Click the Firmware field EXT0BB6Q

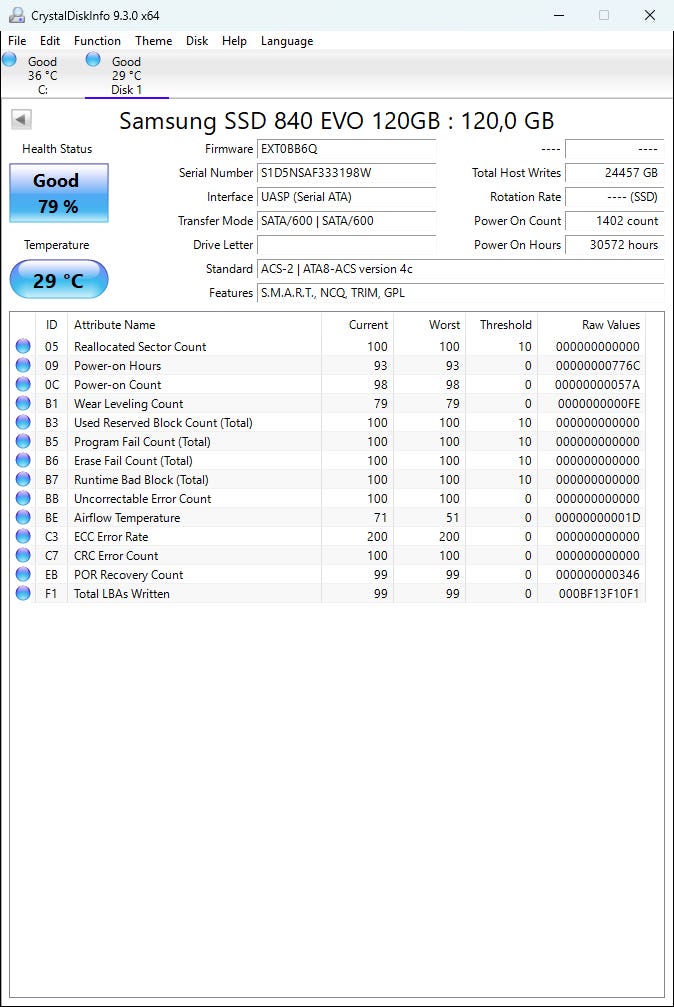[346, 149]
